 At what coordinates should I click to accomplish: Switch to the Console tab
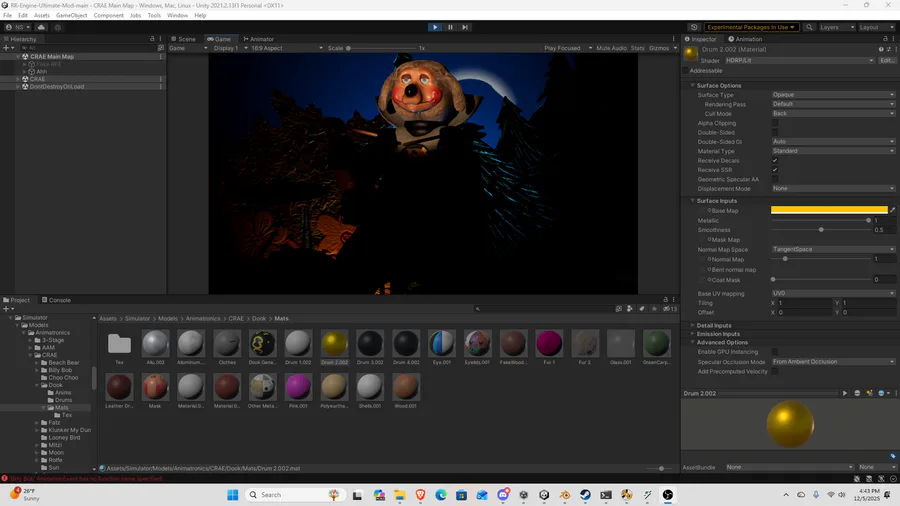click(x=56, y=300)
